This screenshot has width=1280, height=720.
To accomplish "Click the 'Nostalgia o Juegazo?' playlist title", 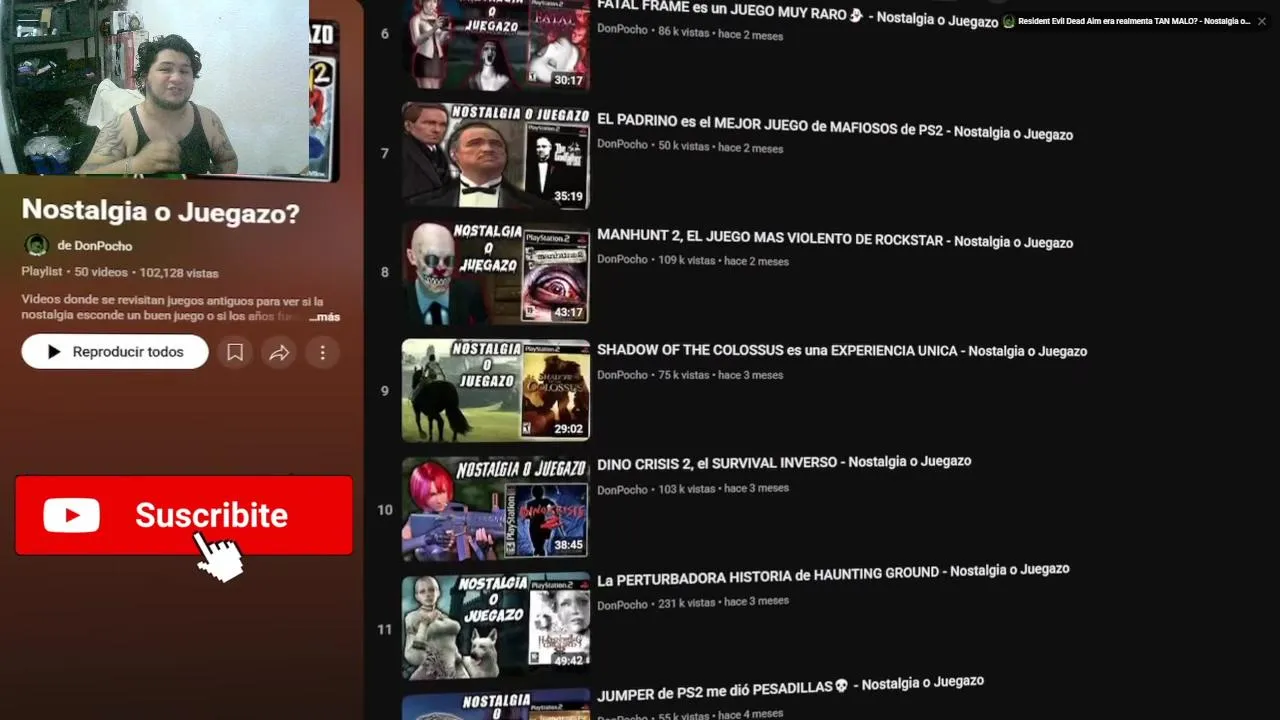I will [x=160, y=211].
